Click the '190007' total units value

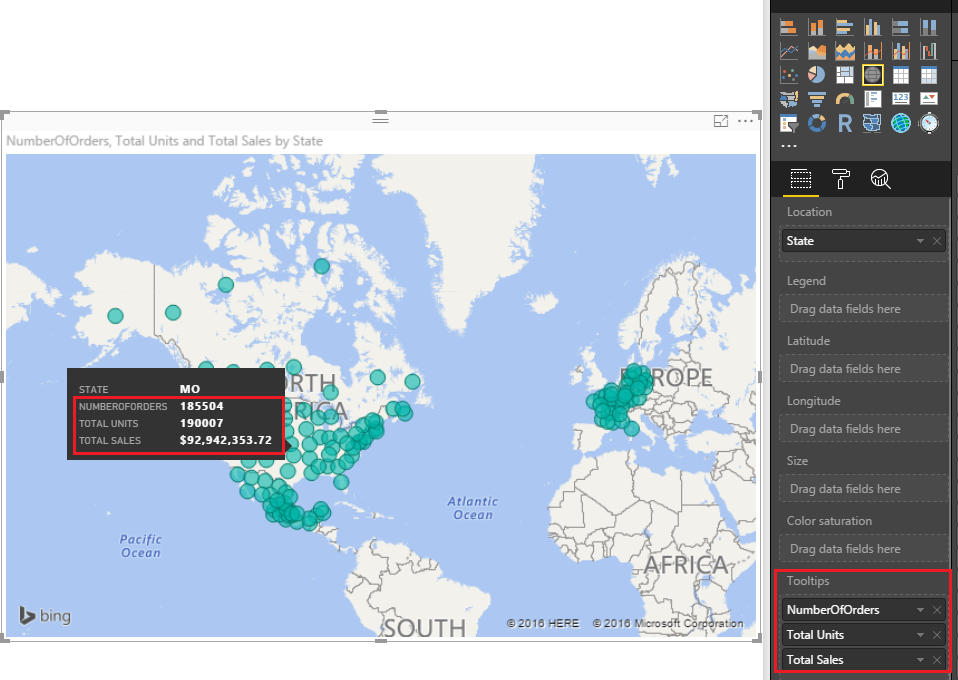(202, 423)
